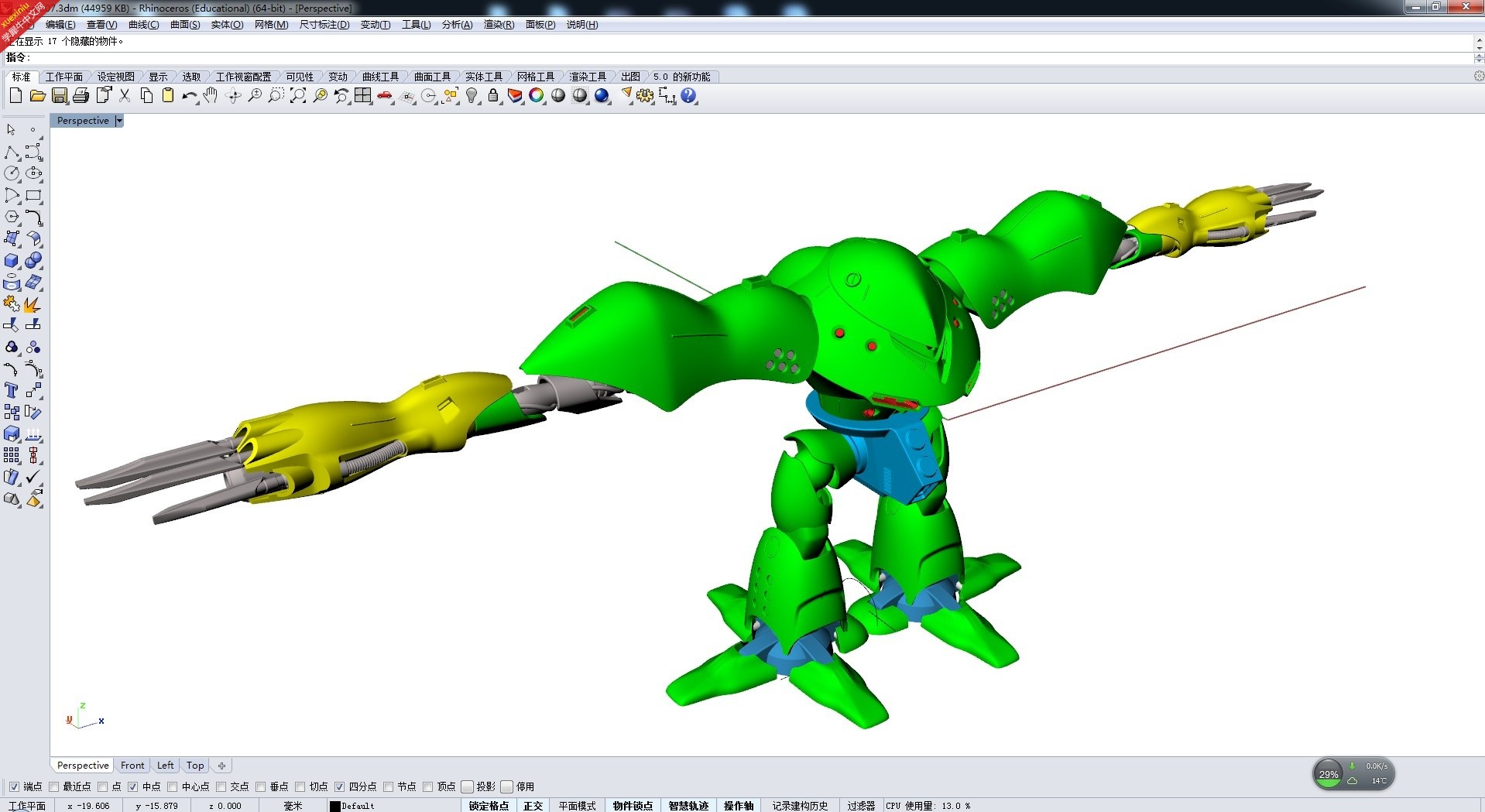Uncheck the 四分点 osnap checkbox
1485x812 pixels.
pos(339,786)
